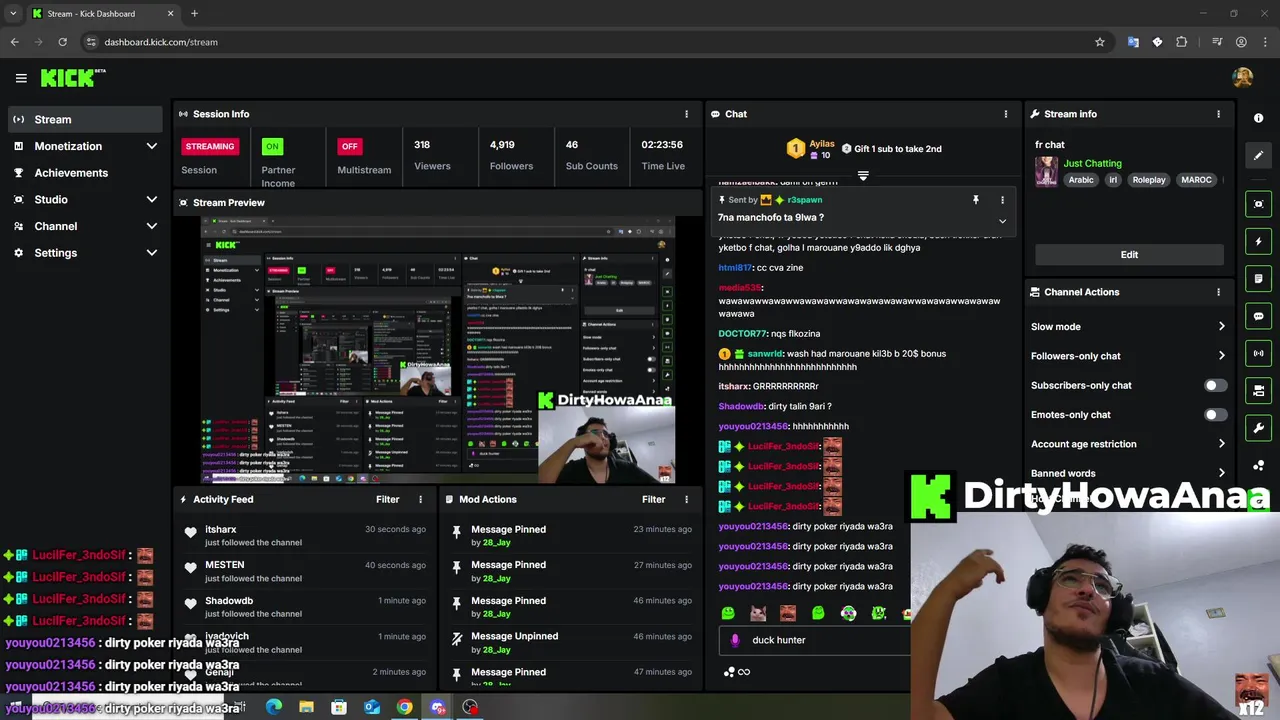Click the MAROC stream tag

(1196, 180)
